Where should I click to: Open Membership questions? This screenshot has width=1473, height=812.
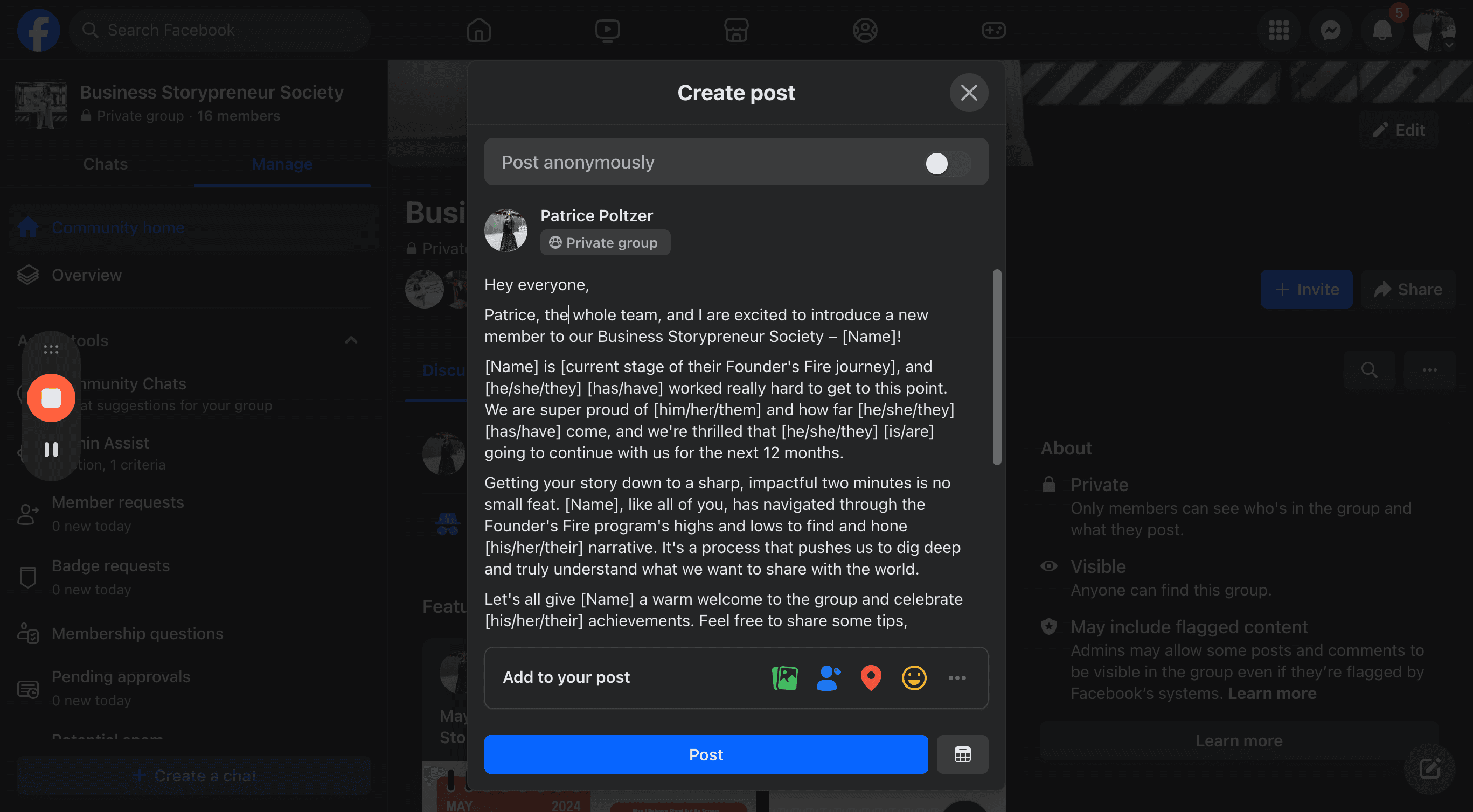[x=194, y=633]
